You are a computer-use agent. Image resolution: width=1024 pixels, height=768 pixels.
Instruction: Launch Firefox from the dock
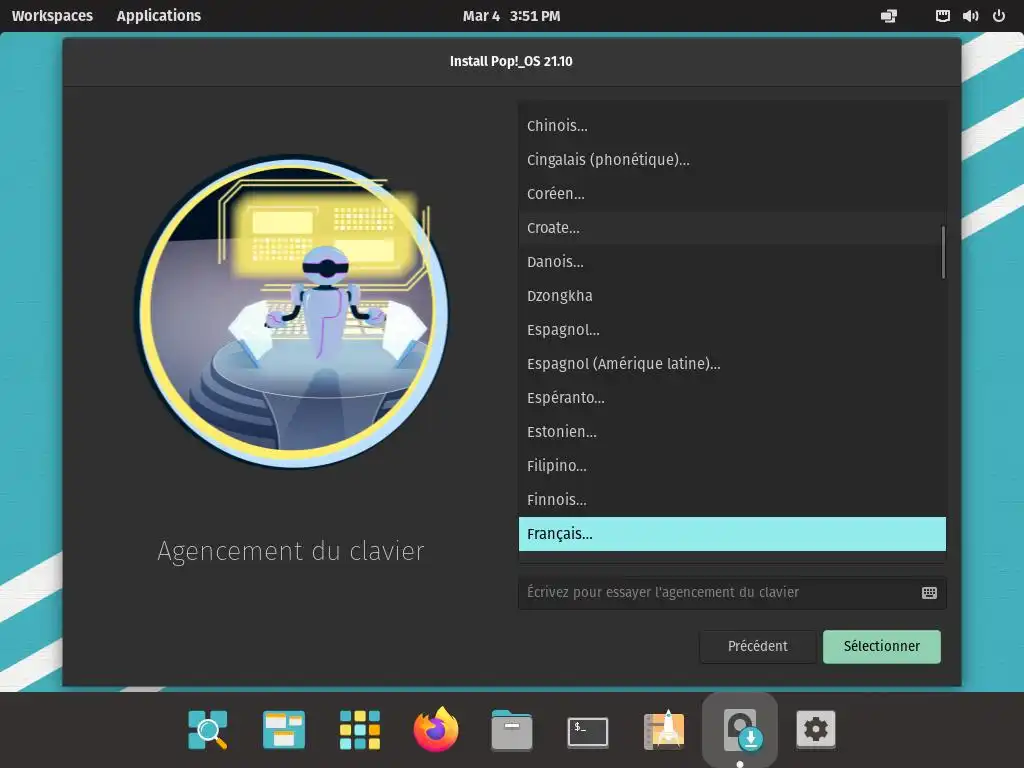point(436,729)
